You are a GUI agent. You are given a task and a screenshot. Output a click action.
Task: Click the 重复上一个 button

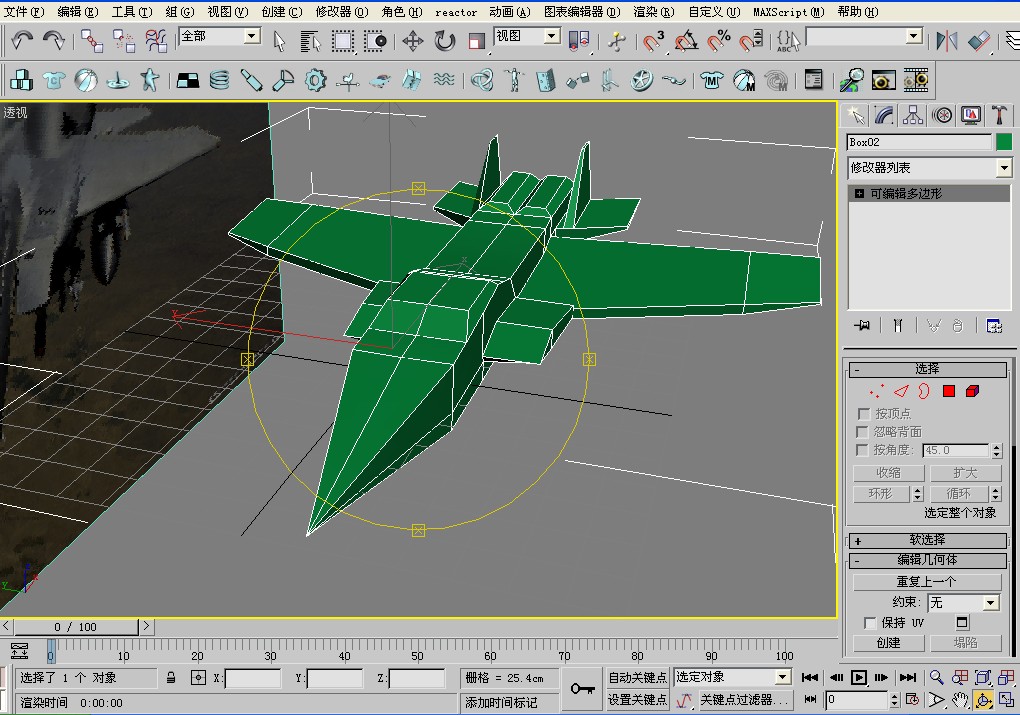[927, 582]
